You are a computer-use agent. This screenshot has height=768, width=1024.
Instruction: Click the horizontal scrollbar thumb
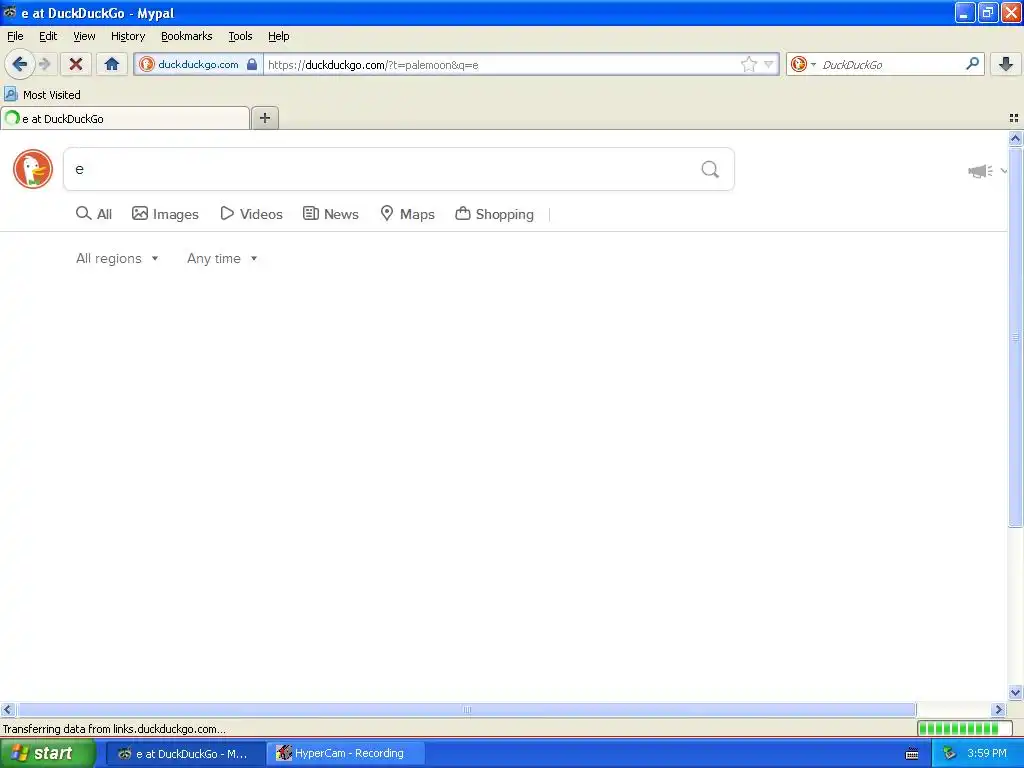click(467, 709)
